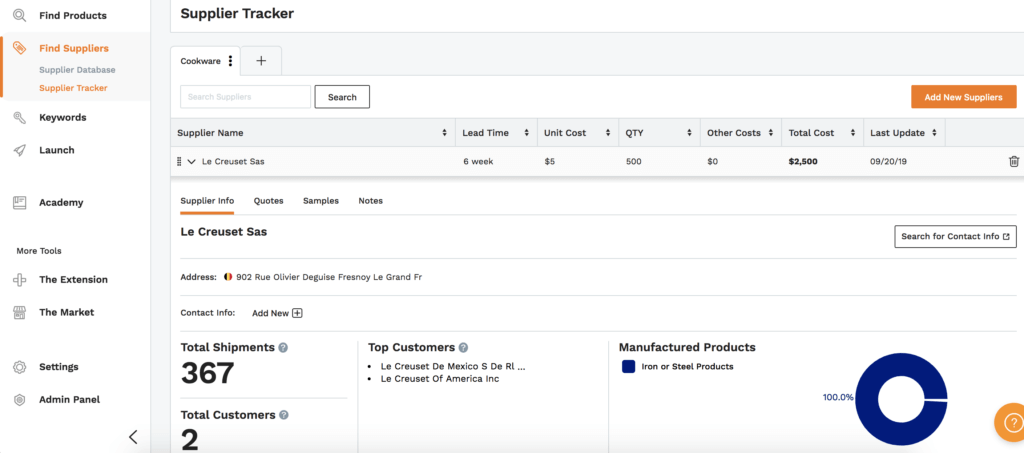
Task: Click the Search button
Action: (x=342, y=97)
